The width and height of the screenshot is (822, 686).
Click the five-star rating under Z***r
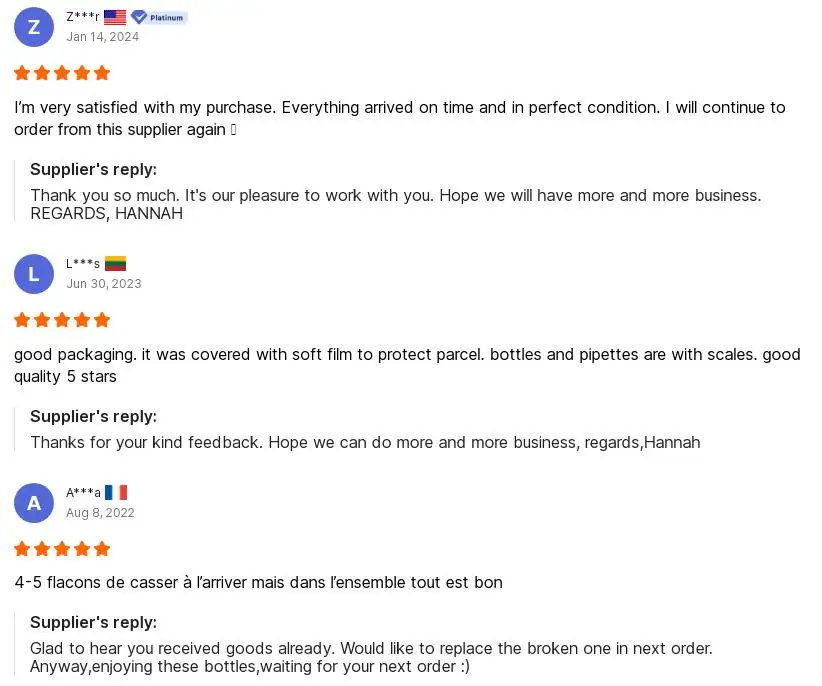[x=62, y=73]
